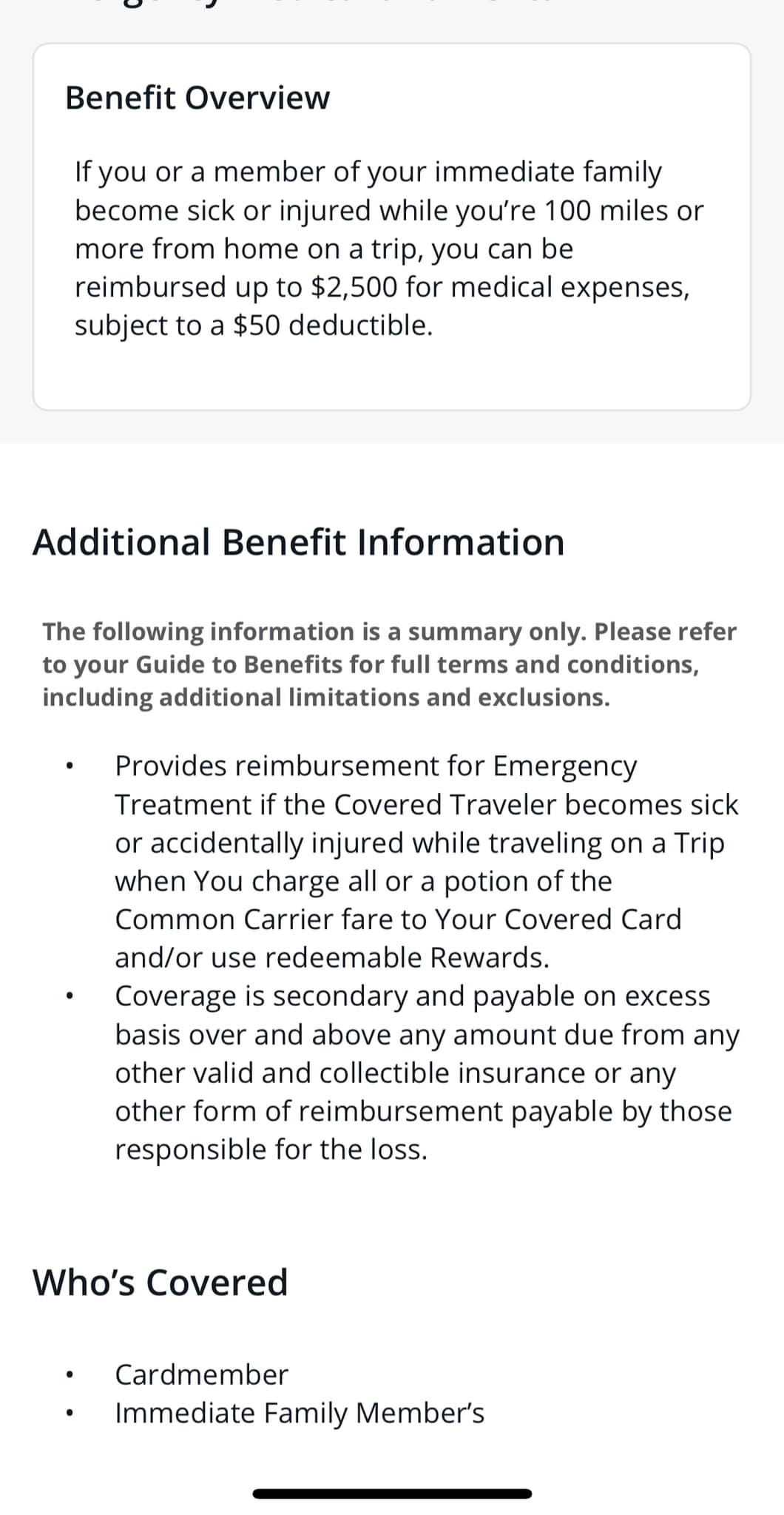
Task: Tap the Common Carrier fare text line
Action: pyautogui.click(x=398, y=920)
